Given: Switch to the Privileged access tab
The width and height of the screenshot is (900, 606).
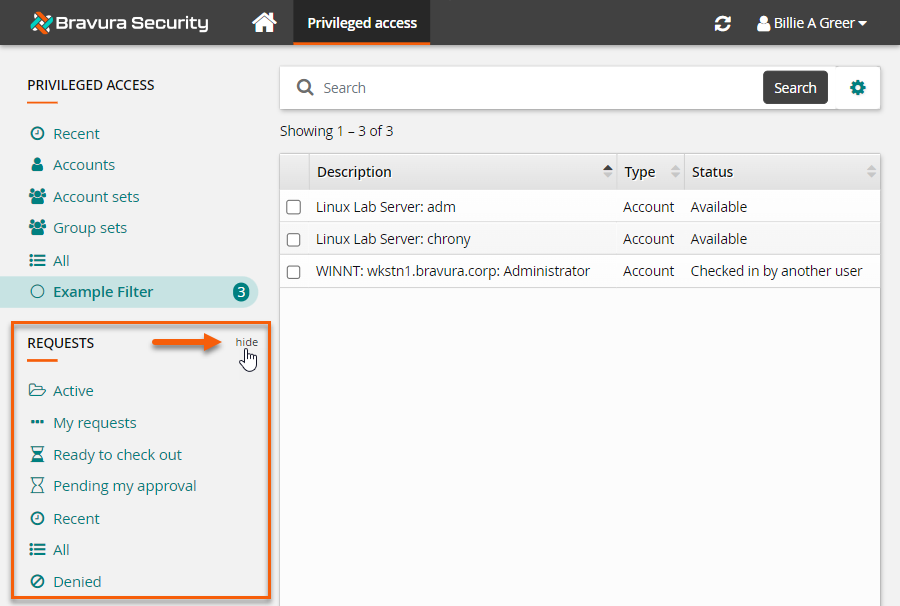Looking at the screenshot, I should coord(361,23).
